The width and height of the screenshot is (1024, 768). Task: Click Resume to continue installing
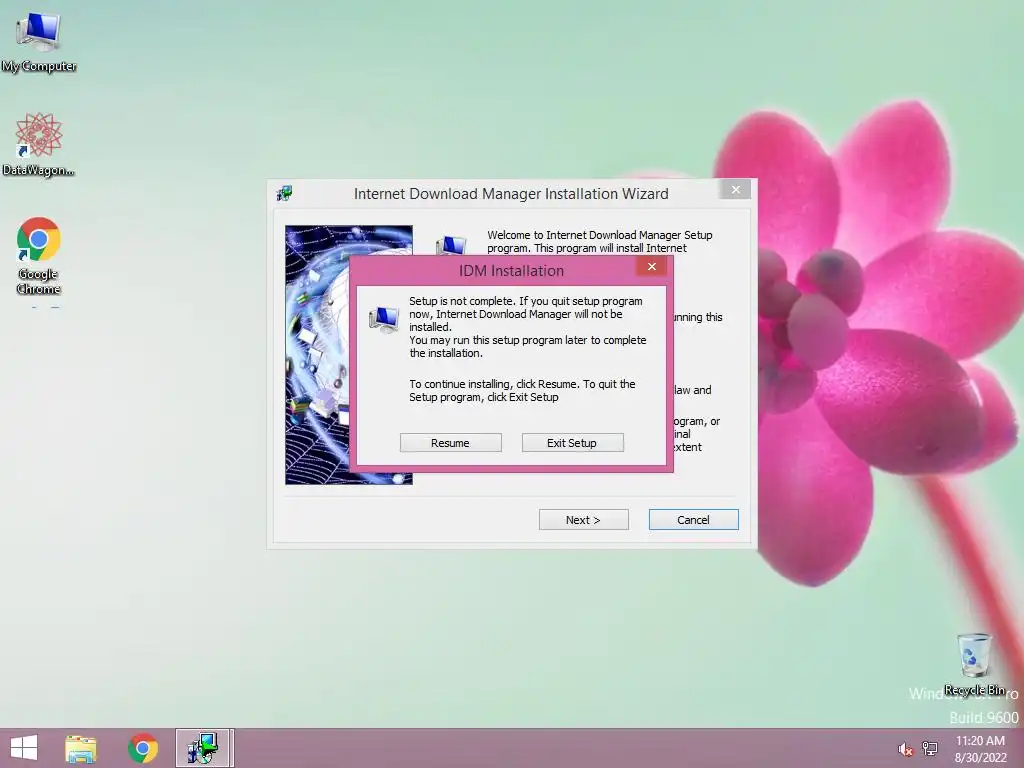(x=451, y=443)
